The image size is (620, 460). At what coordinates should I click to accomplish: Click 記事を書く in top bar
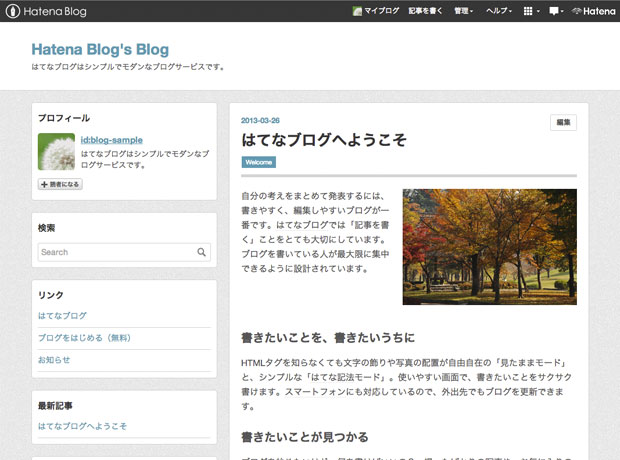426,11
